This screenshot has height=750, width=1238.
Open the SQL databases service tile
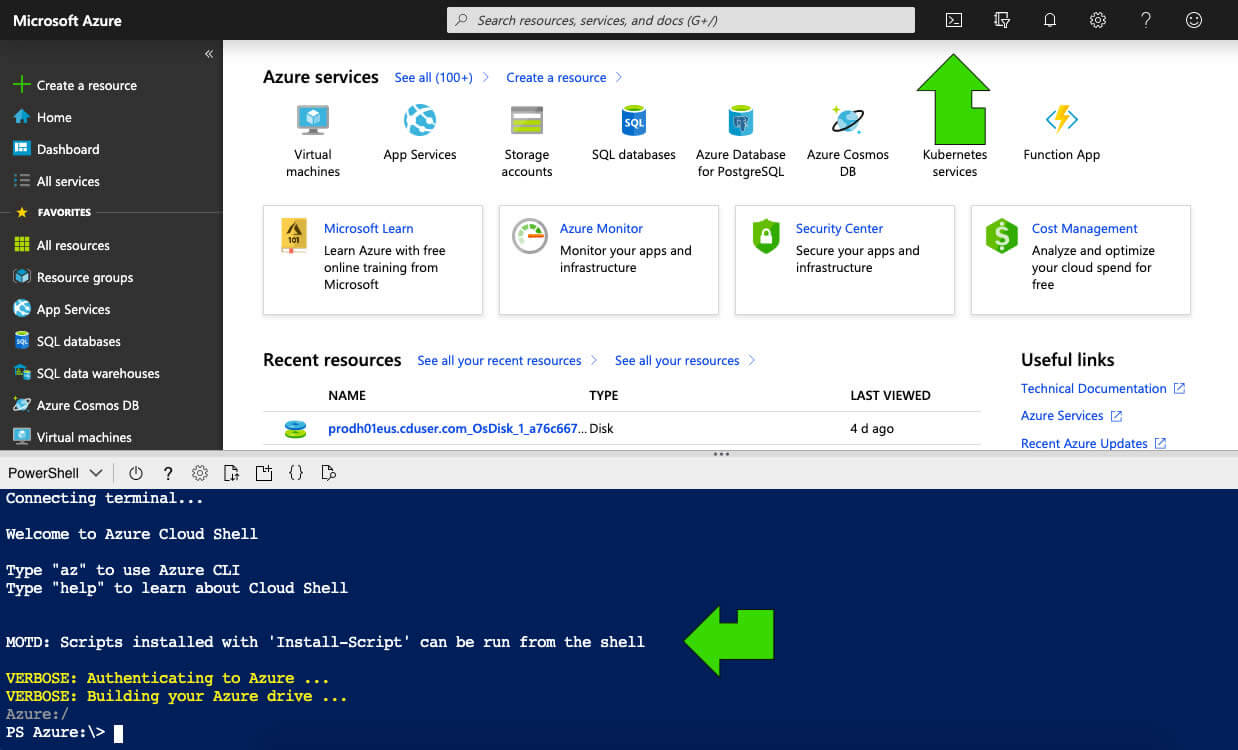(634, 133)
